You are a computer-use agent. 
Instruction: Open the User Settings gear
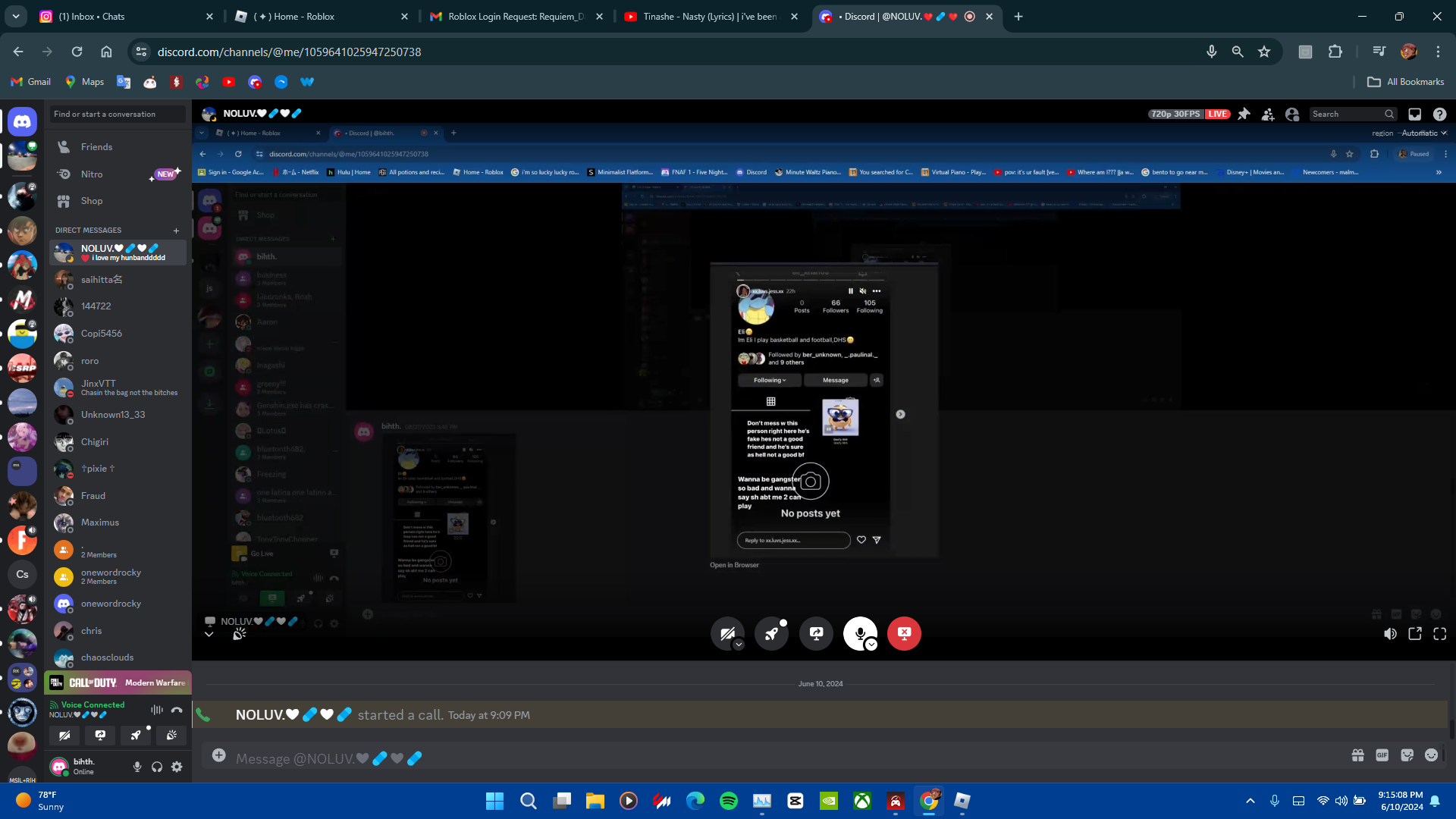[x=177, y=767]
